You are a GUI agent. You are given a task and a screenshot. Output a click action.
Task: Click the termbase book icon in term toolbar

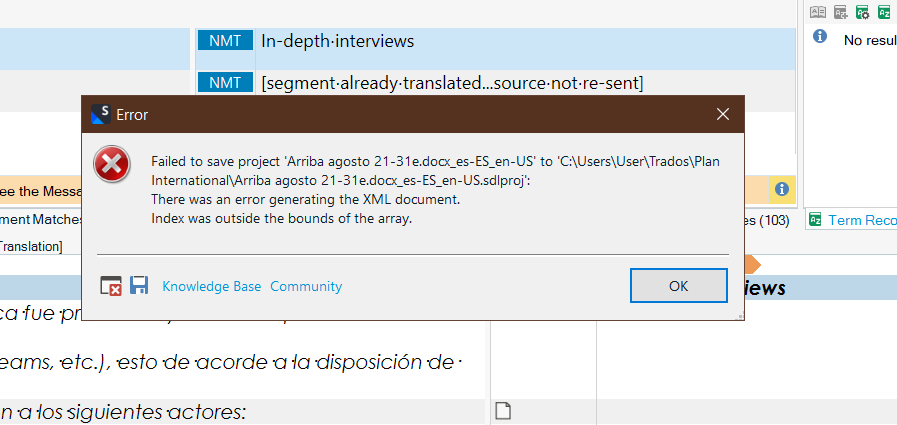(x=818, y=12)
